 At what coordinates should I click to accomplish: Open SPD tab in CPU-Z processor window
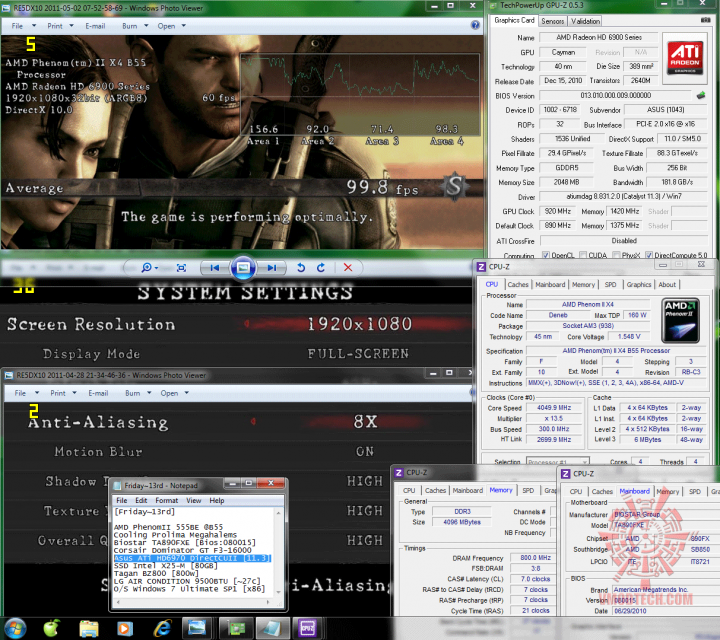[610, 285]
